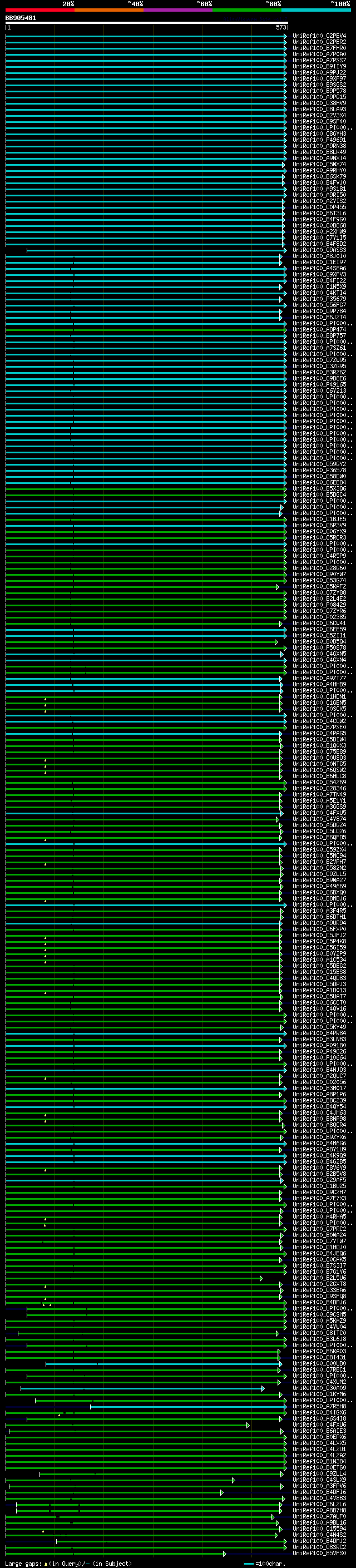Open the UniRef100_B9SGS2 hit
This screenshot has height=1568, width=356.
[319, 85]
